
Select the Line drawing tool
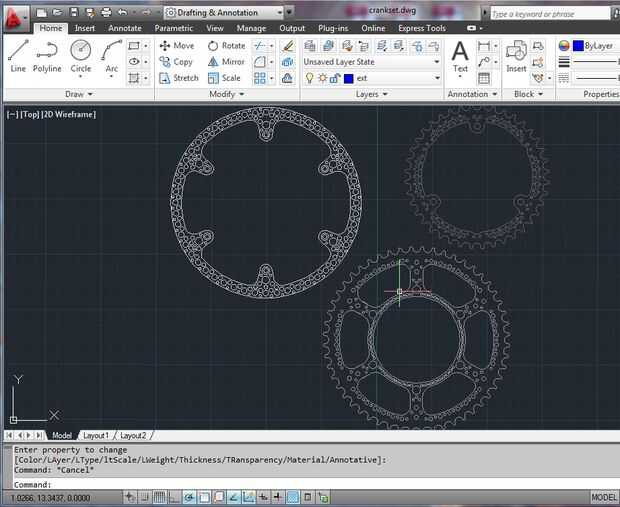click(x=18, y=56)
